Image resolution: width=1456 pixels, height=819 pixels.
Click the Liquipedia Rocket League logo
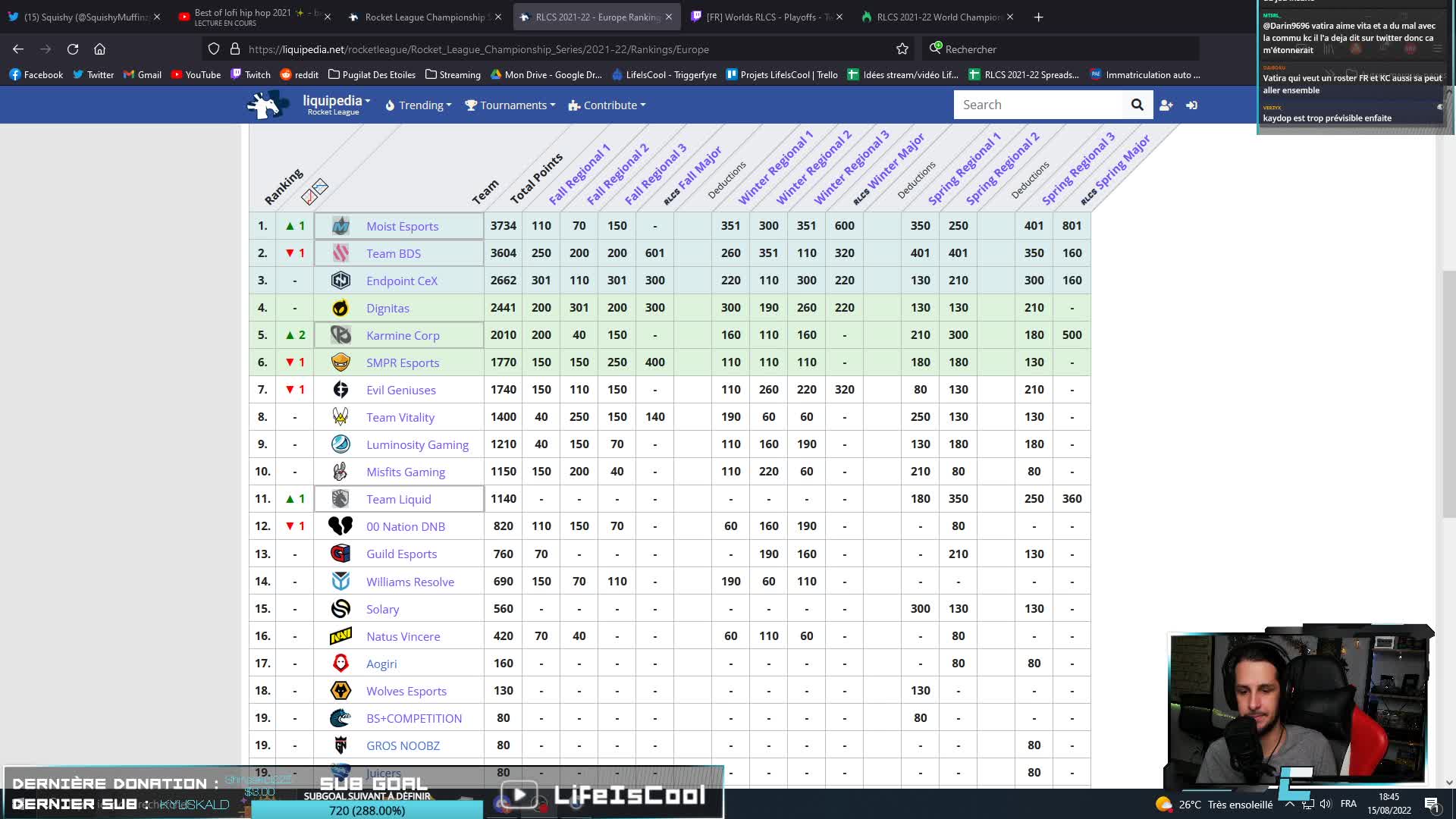(268, 105)
